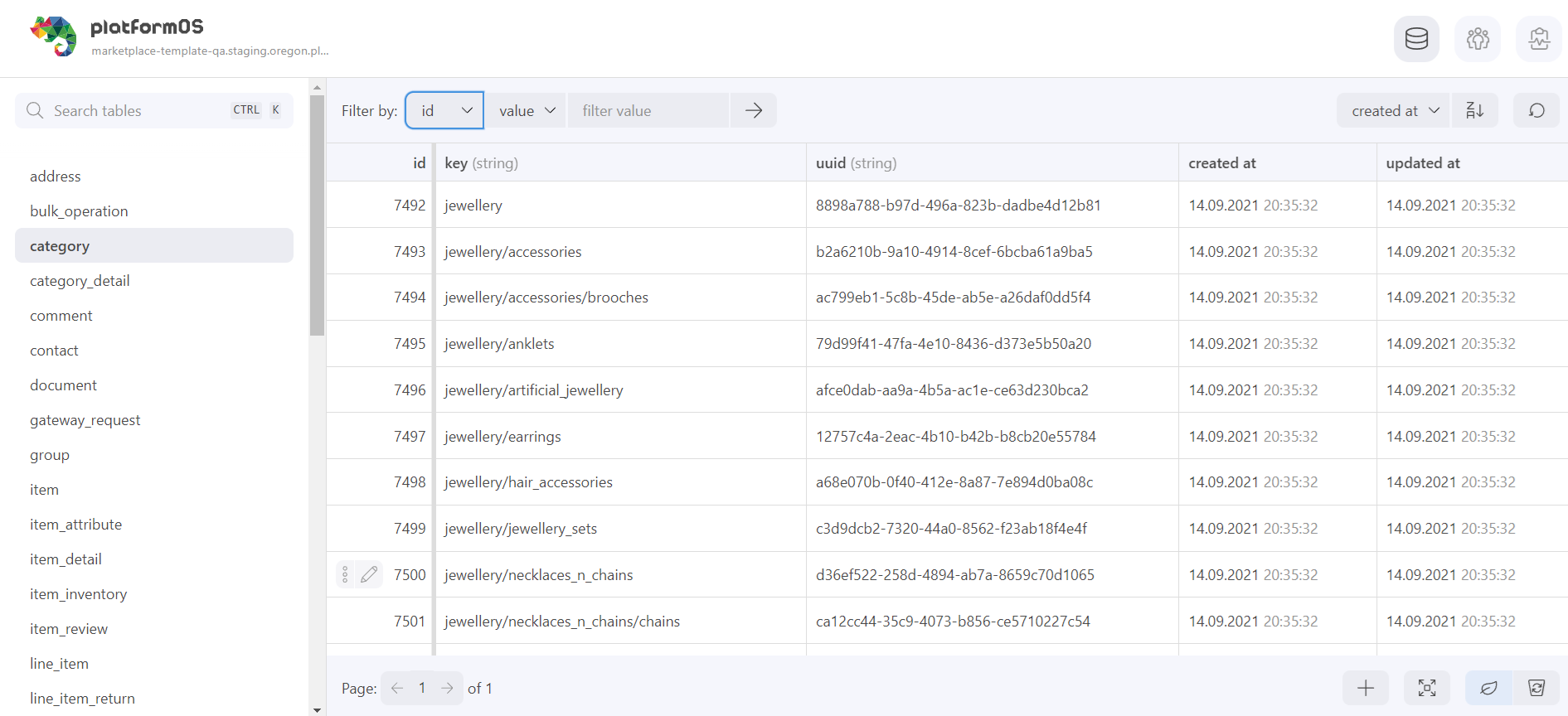This screenshot has width=1568, height=716.
Task: Select the item_inventory table in sidebar
Action: [79, 594]
